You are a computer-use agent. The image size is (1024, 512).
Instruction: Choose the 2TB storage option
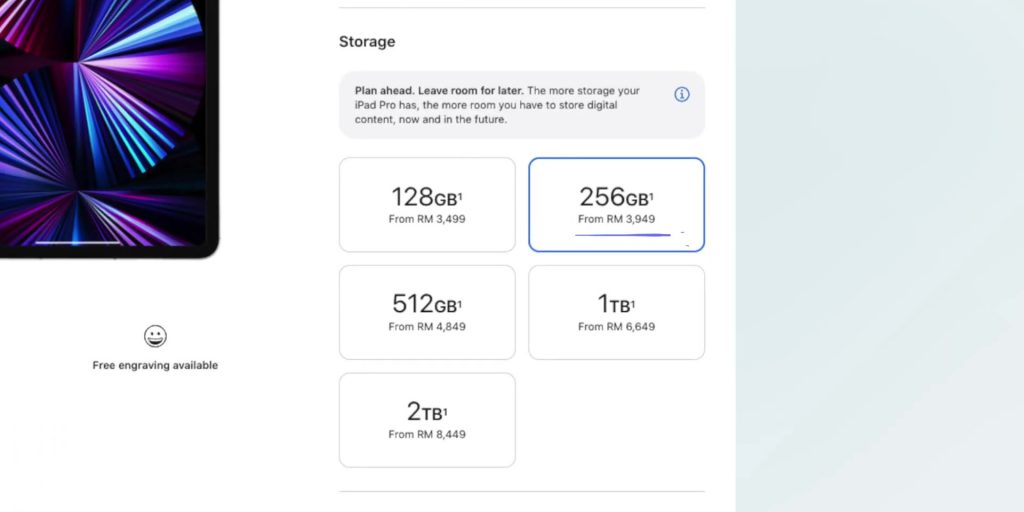(427, 420)
